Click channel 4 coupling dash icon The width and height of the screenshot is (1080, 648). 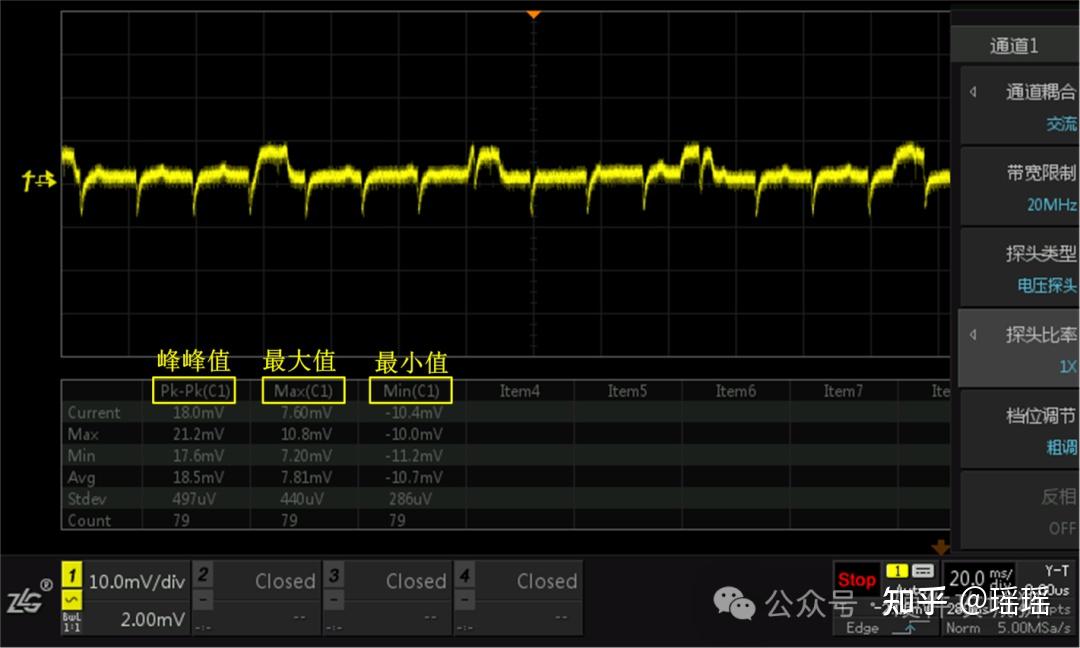coord(464,600)
